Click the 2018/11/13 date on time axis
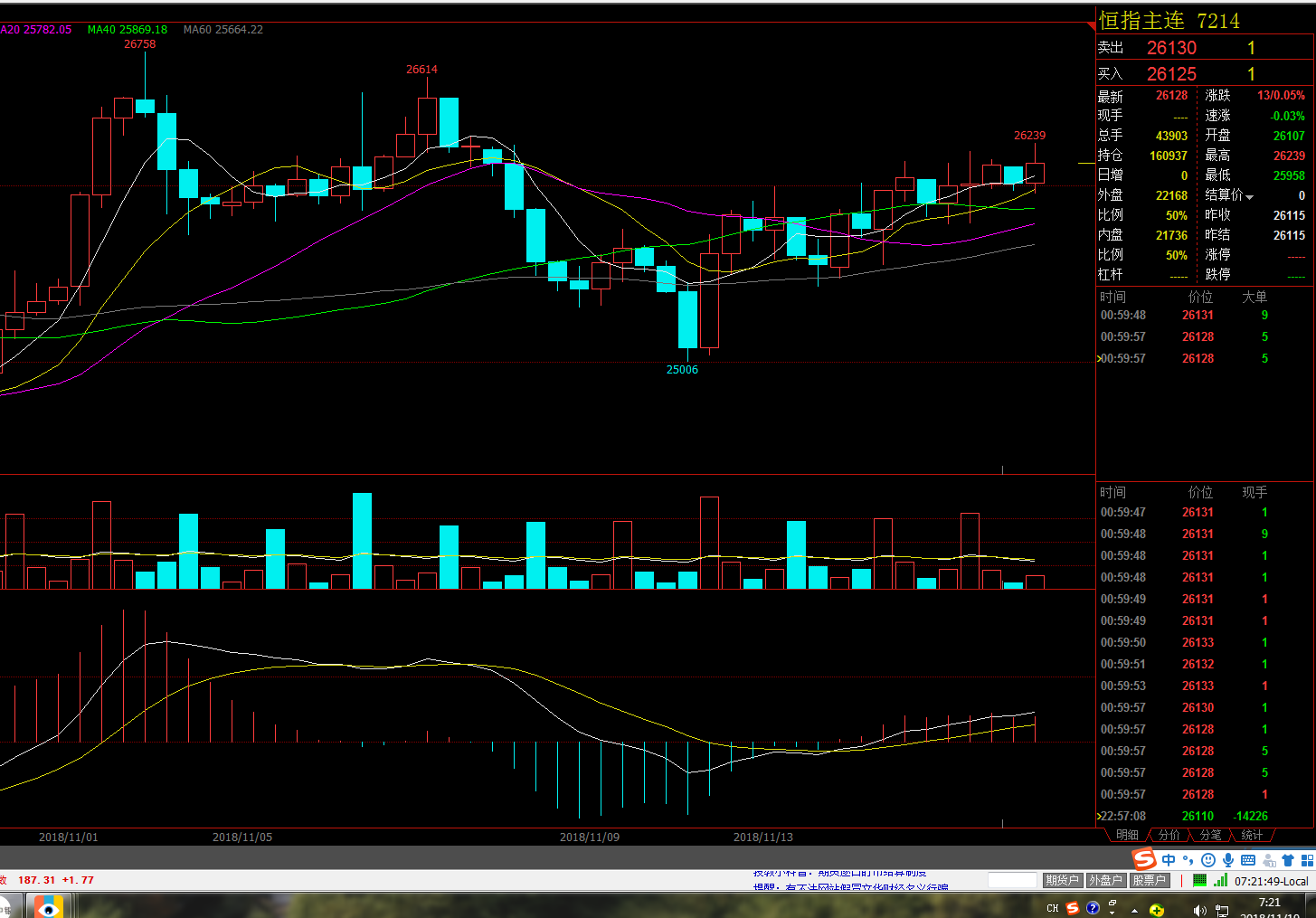The image size is (1316, 918). click(763, 837)
